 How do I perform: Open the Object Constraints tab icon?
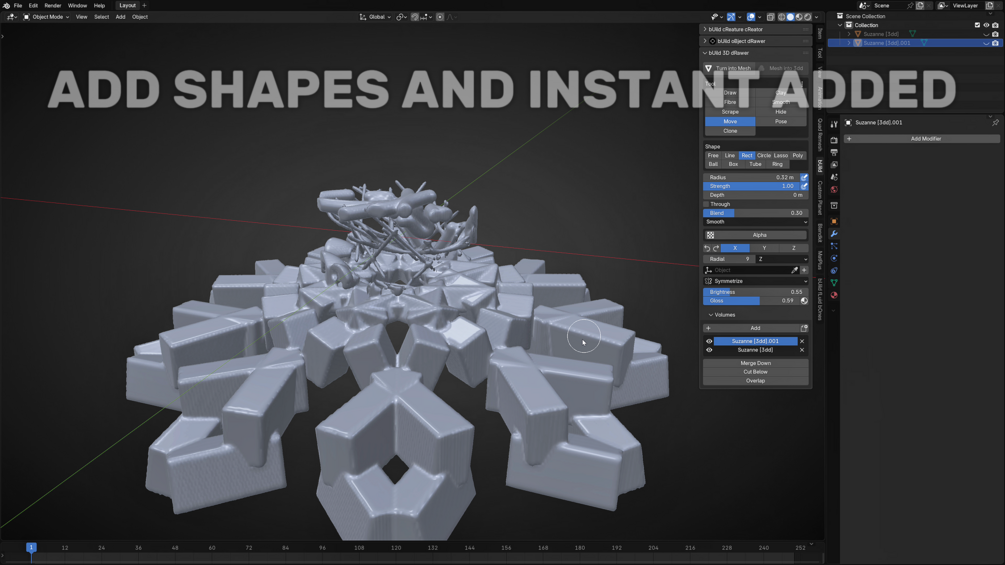[x=834, y=270]
